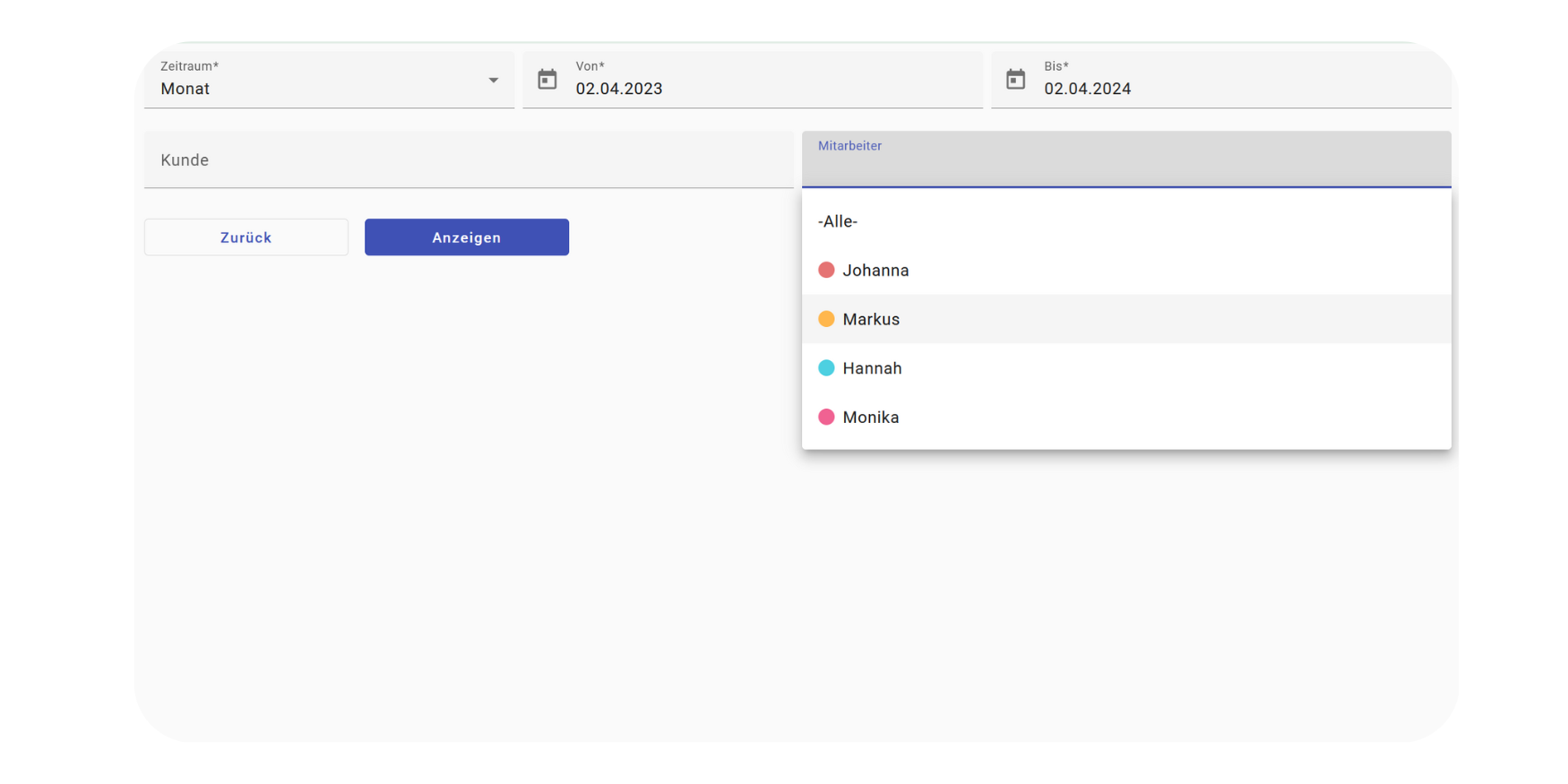Screen dimensions: 1568x784
Task: Expand the Zeitraum dropdown arrow
Action: coord(493,81)
